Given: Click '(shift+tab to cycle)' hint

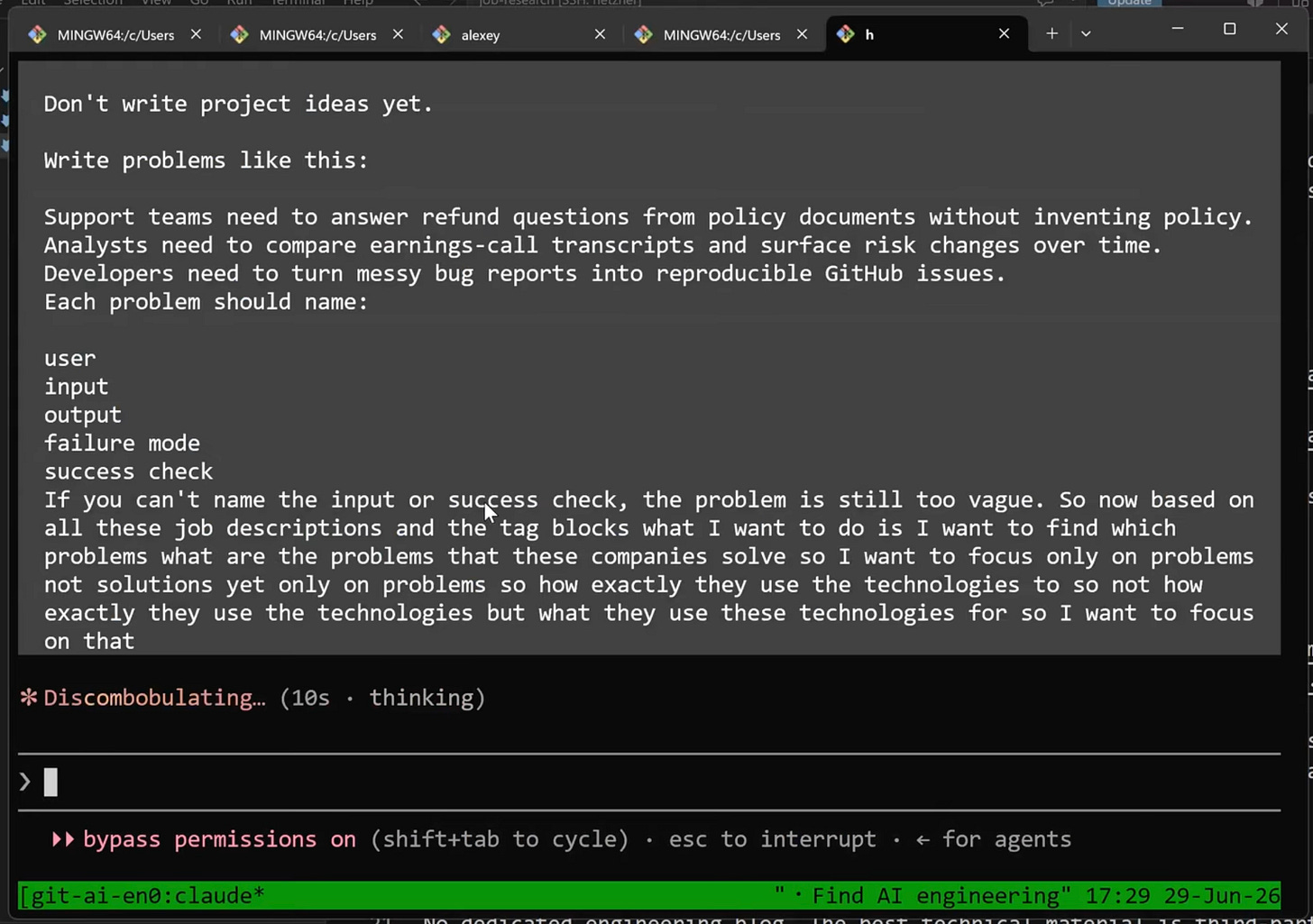Looking at the screenshot, I should [x=500, y=839].
